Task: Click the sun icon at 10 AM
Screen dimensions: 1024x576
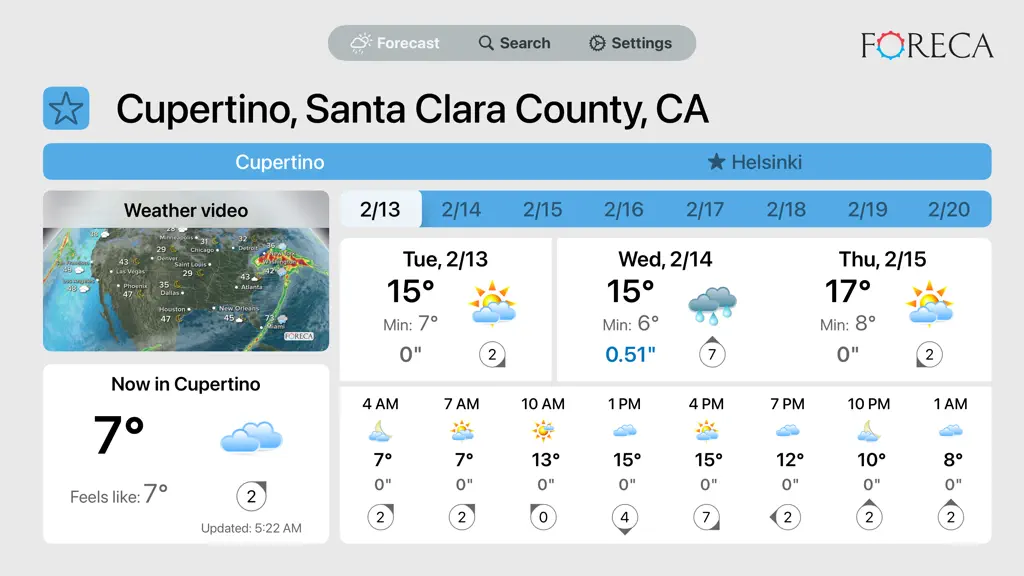Action: [x=543, y=431]
